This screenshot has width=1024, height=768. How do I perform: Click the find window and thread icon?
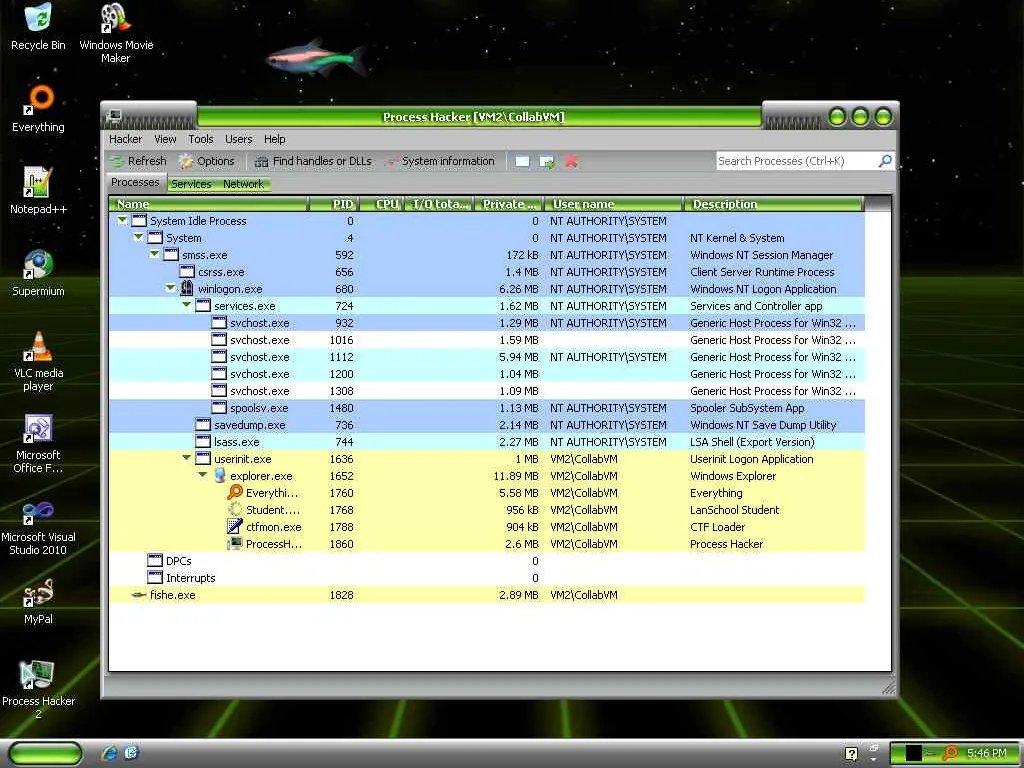(x=547, y=161)
